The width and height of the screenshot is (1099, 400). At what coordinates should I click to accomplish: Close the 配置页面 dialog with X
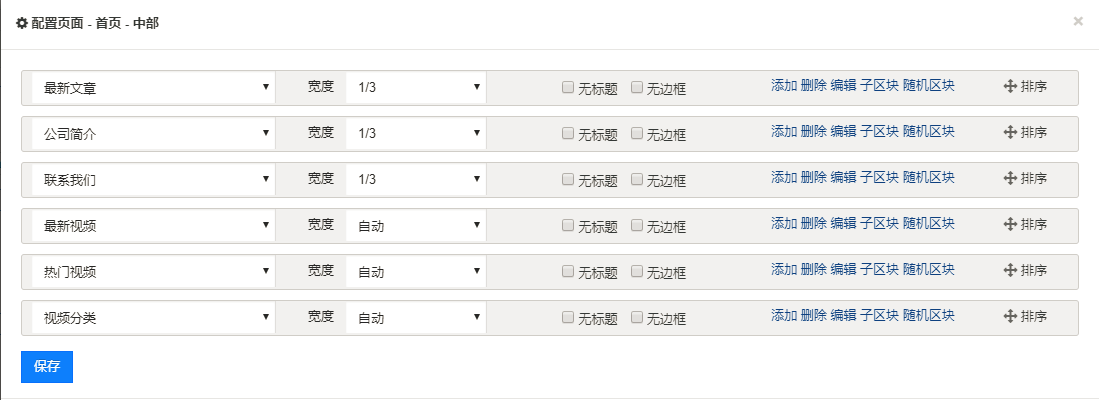pos(1078,22)
